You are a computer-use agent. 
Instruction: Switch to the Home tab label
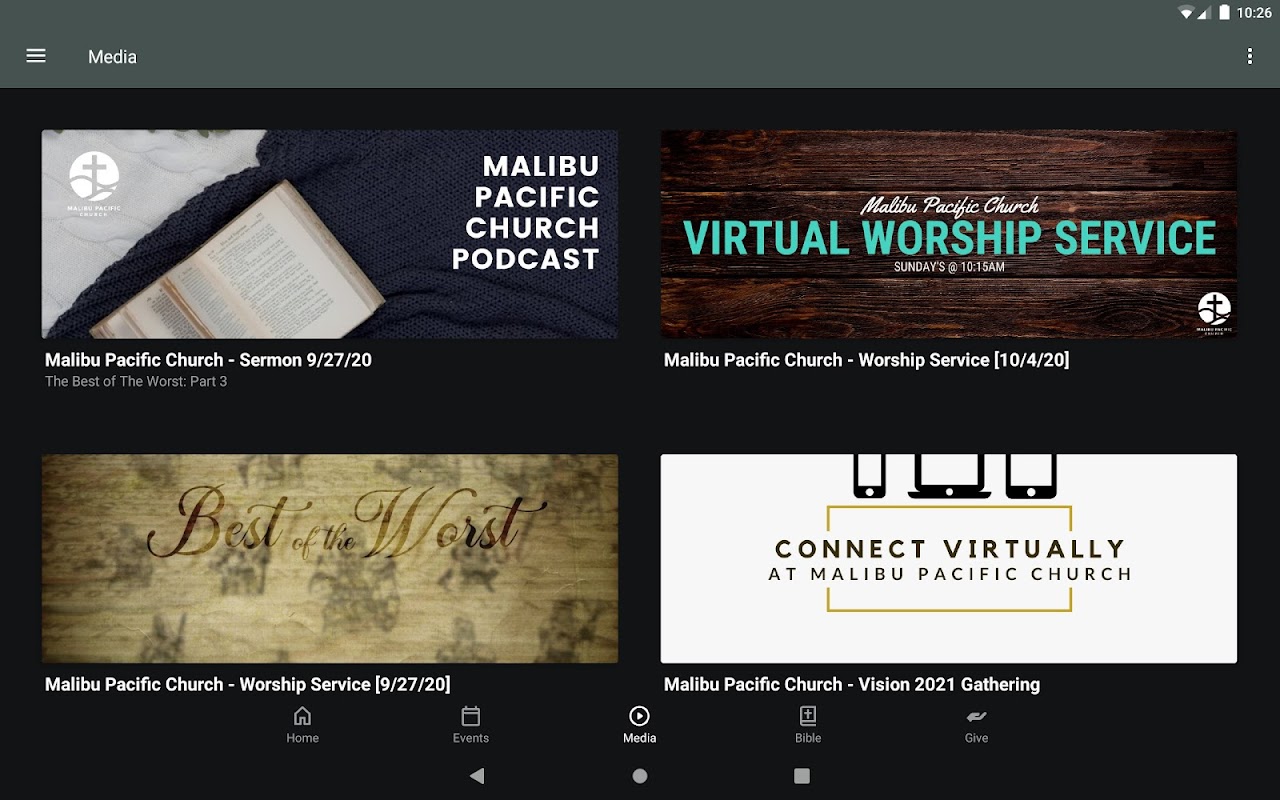(x=302, y=738)
